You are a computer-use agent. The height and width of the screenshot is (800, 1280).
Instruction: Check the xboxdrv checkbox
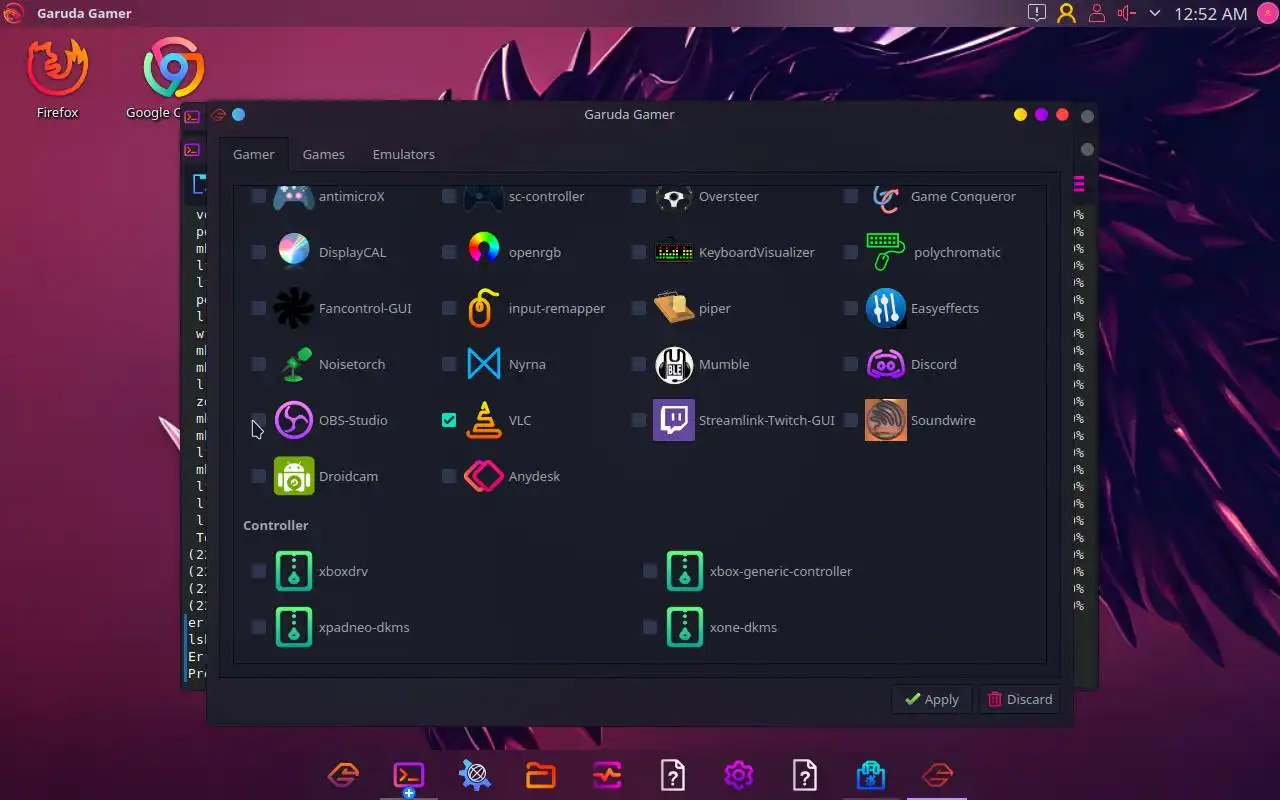pyautogui.click(x=259, y=571)
